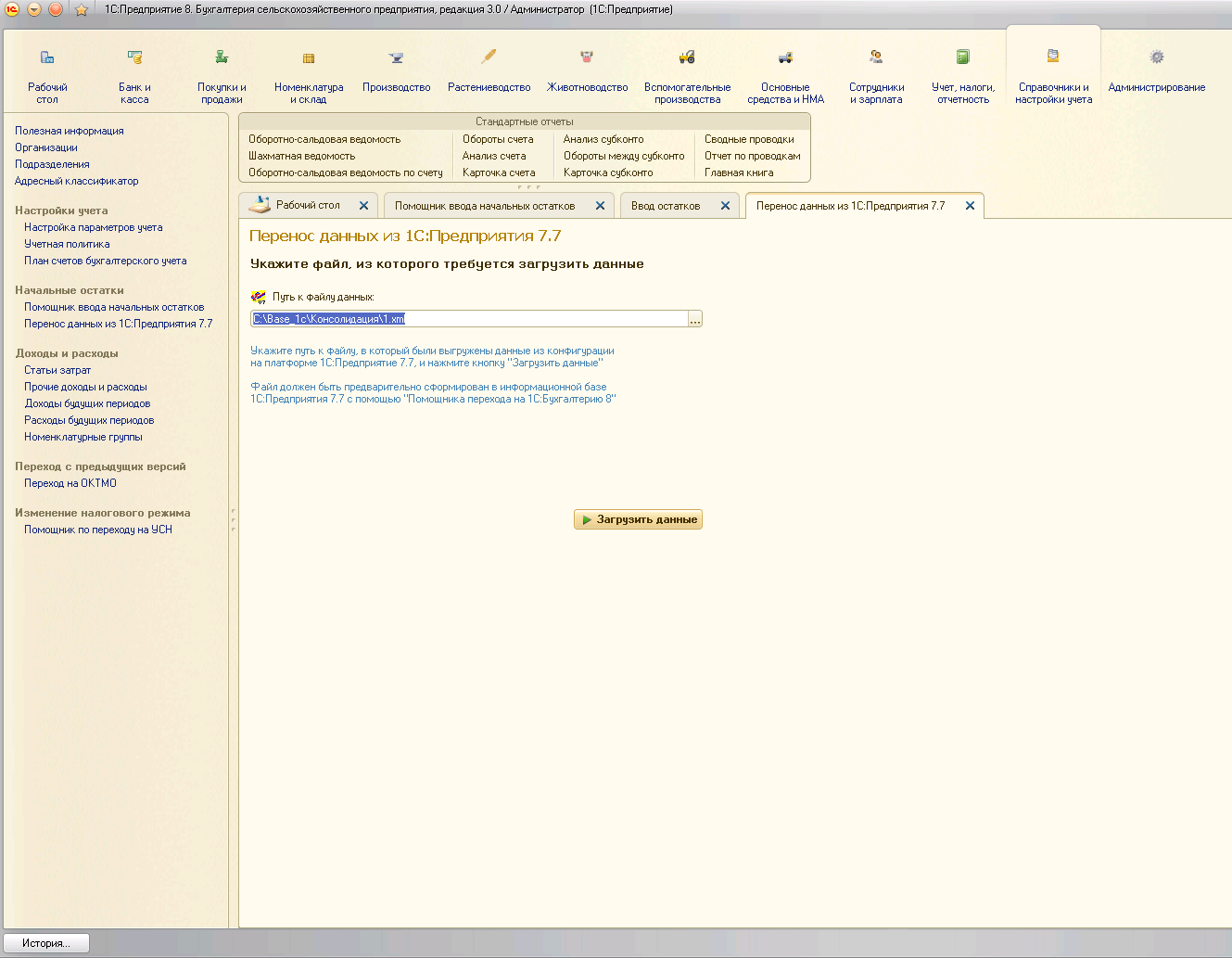Image resolution: width=1232 pixels, height=958 pixels.
Task: Open Подразделения in sidebar
Action: click(52, 164)
